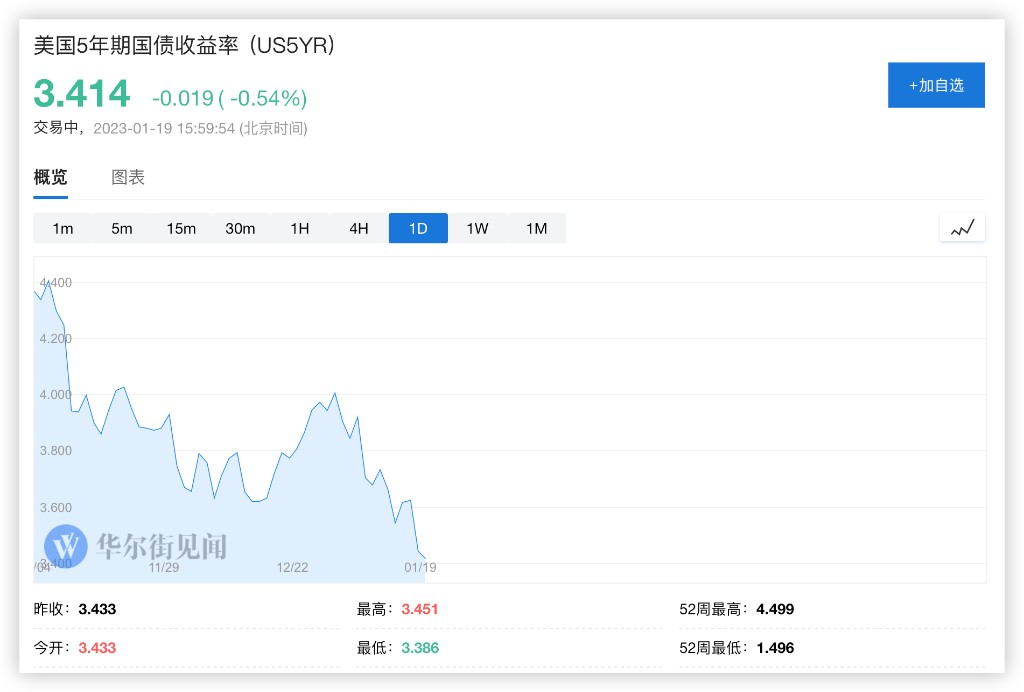Switch to the 概览 tab

click(x=51, y=178)
